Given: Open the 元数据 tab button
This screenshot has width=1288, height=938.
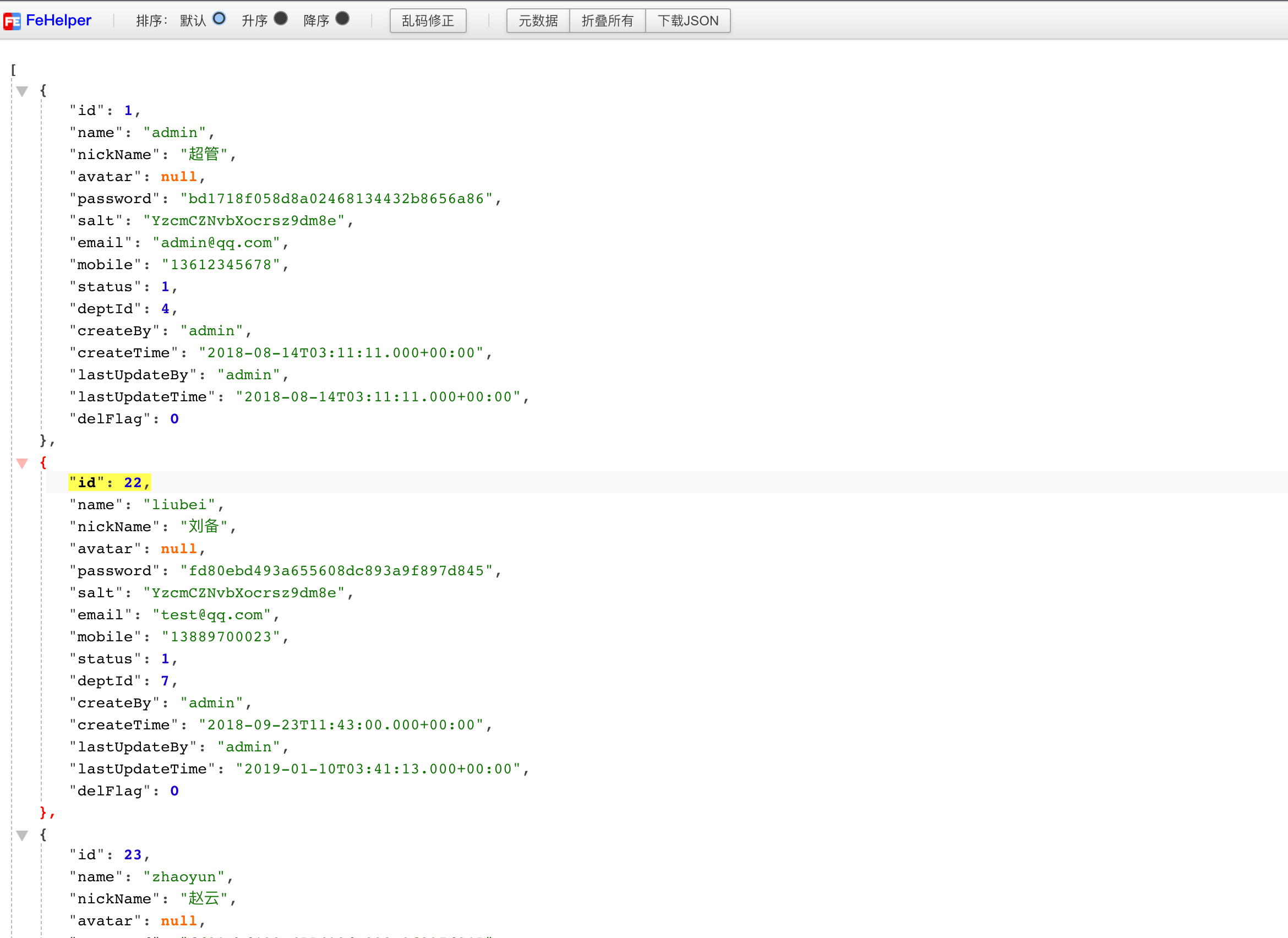Looking at the screenshot, I should click(538, 21).
